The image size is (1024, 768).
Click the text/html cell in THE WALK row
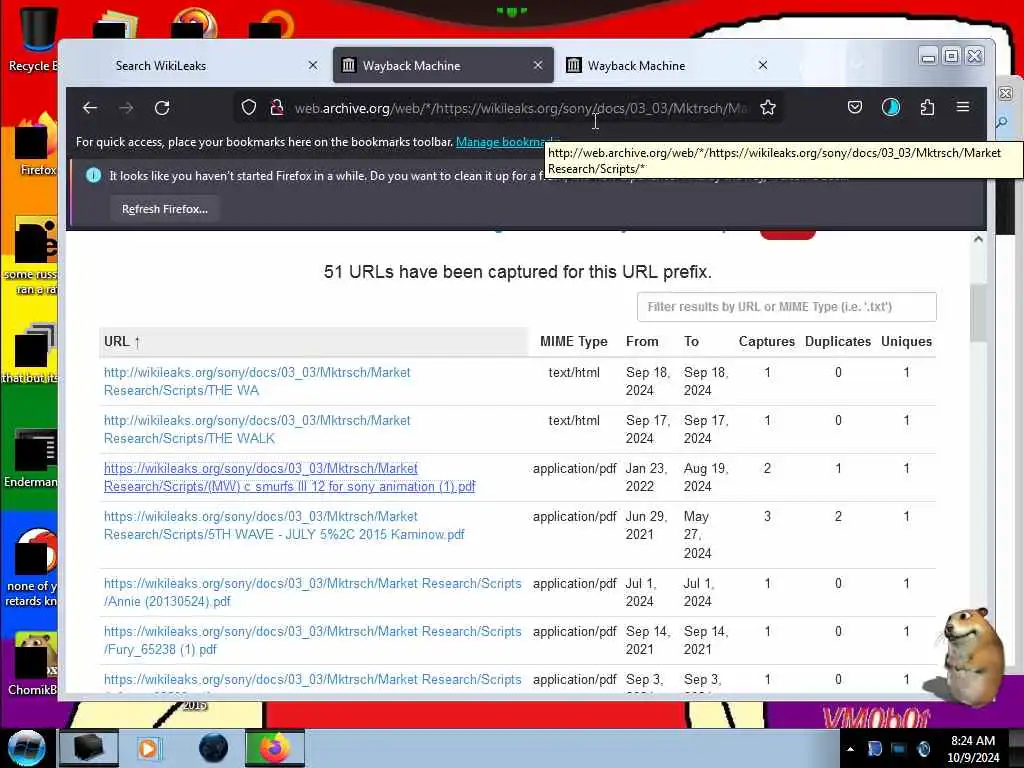click(574, 421)
